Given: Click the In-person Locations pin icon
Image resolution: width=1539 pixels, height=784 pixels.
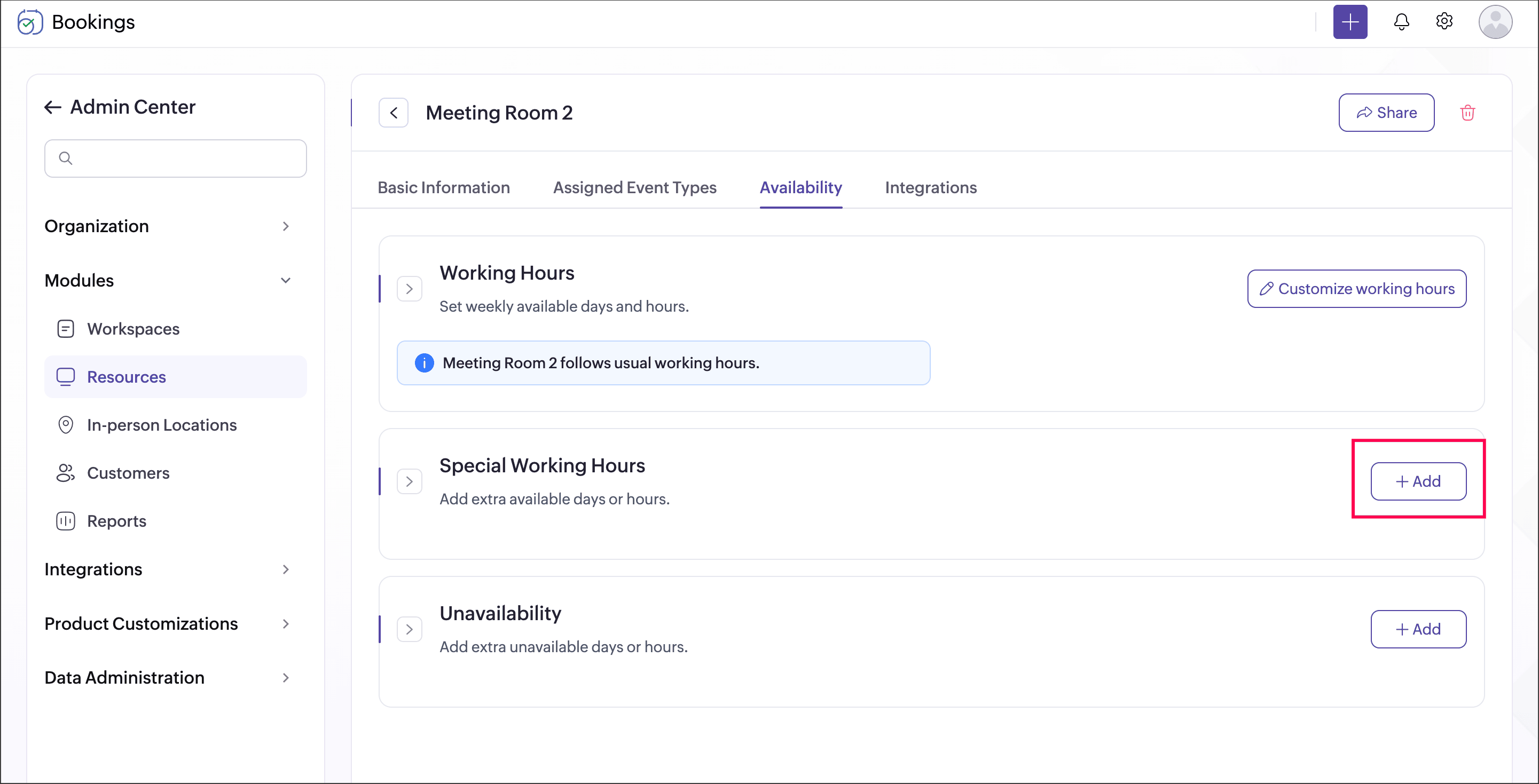Looking at the screenshot, I should point(66,425).
